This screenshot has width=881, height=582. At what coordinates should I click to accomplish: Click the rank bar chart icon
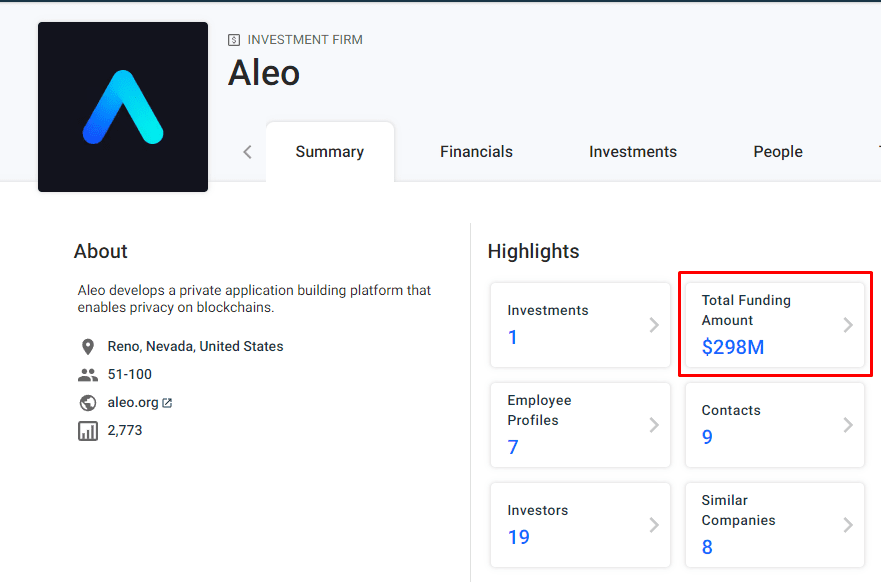(x=88, y=431)
